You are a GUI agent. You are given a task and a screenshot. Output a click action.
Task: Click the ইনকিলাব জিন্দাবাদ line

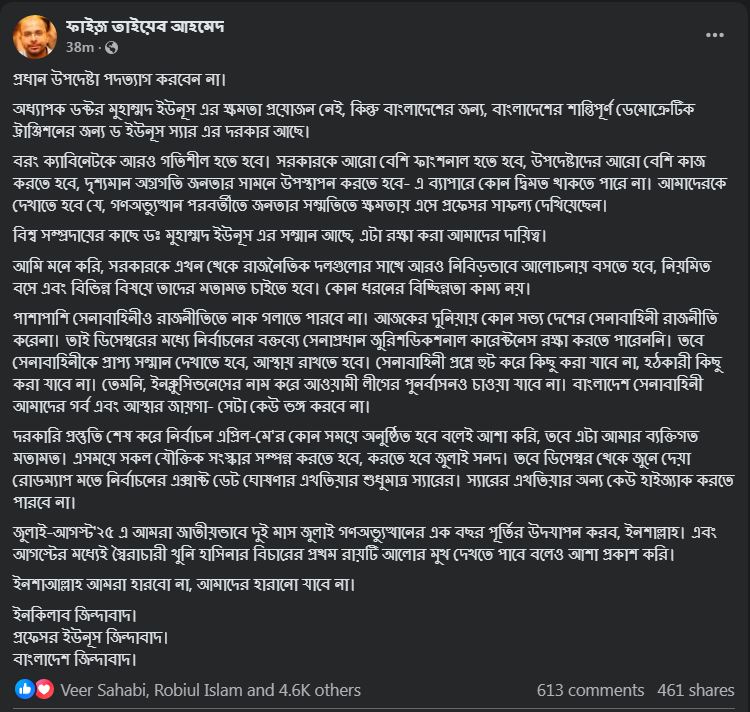(x=75, y=615)
